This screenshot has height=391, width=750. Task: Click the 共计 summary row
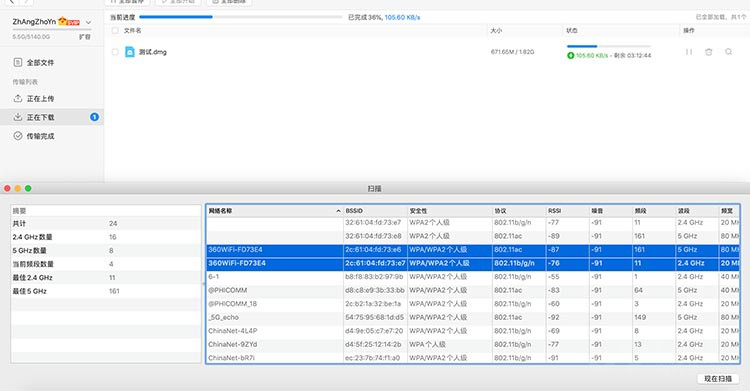click(x=106, y=223)
